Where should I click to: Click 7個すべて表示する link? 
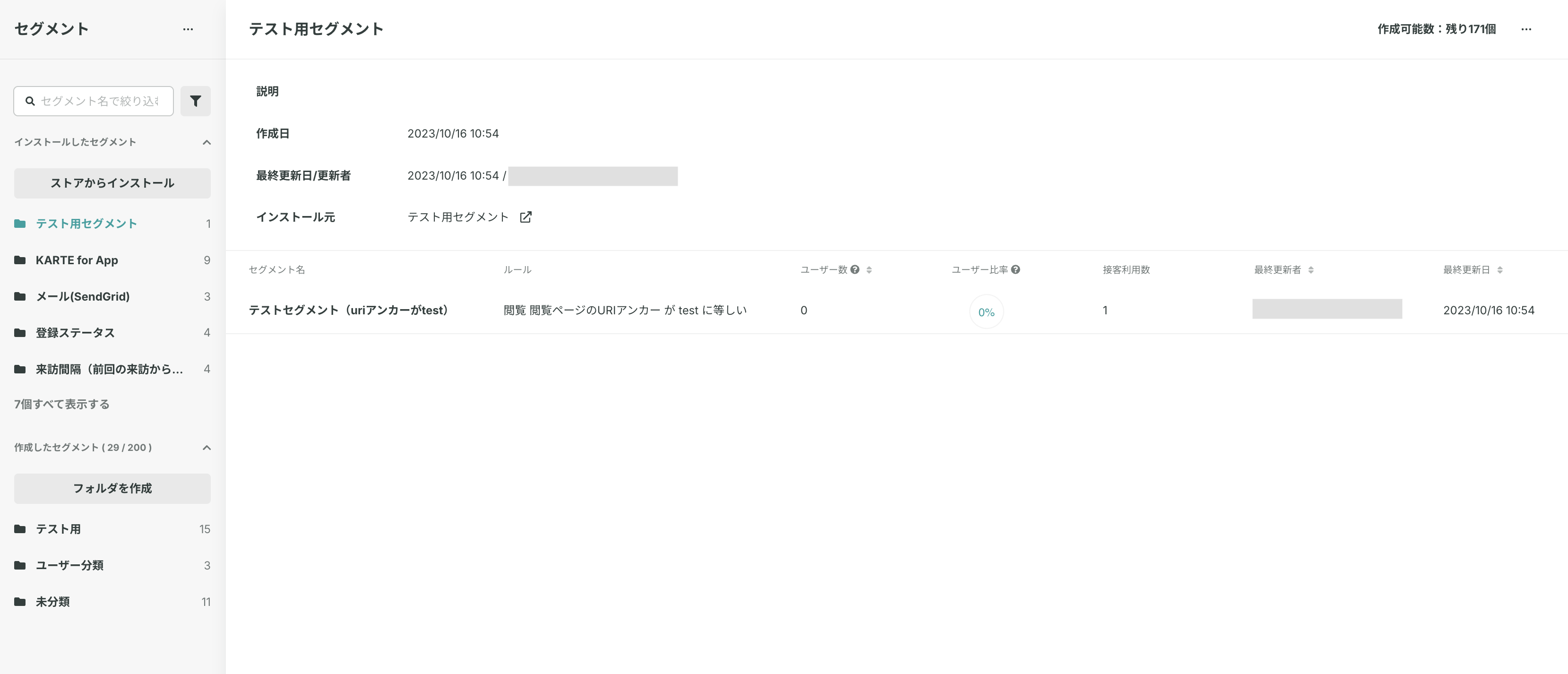[x=62, y=404]
